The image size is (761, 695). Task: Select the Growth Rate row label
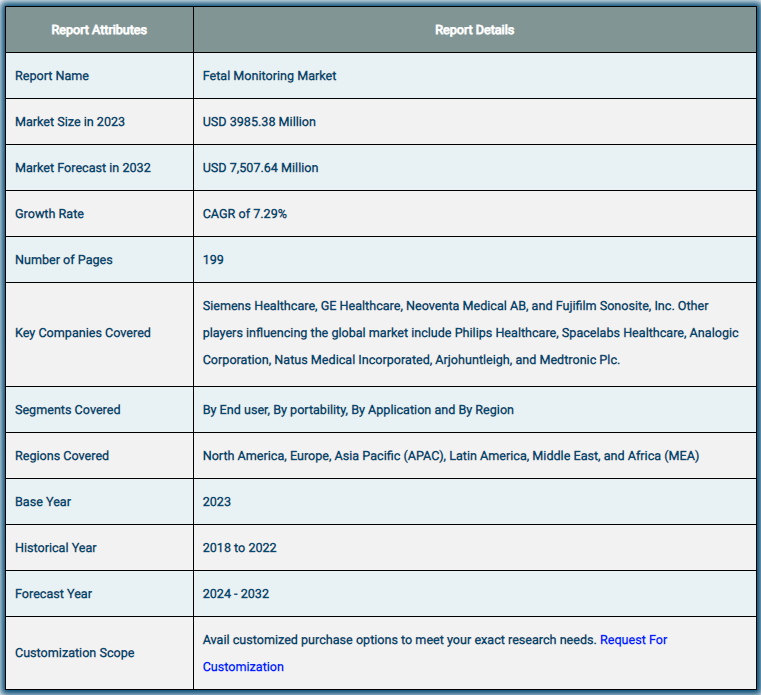[x=50, y=214]
